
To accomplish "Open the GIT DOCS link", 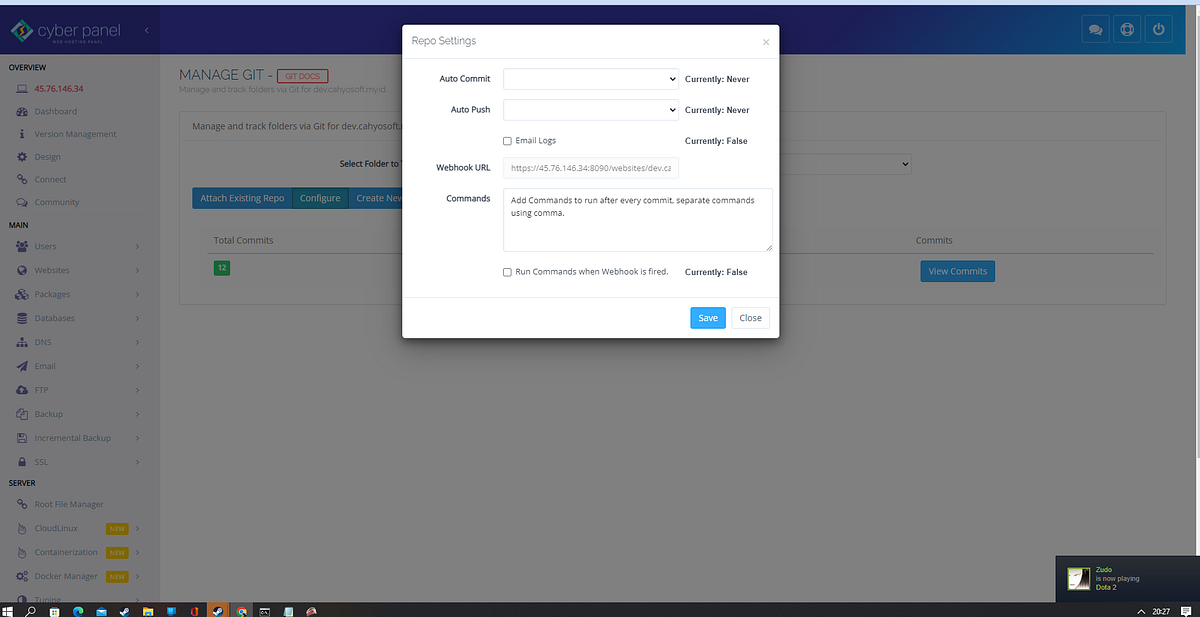I will point(302,75).
